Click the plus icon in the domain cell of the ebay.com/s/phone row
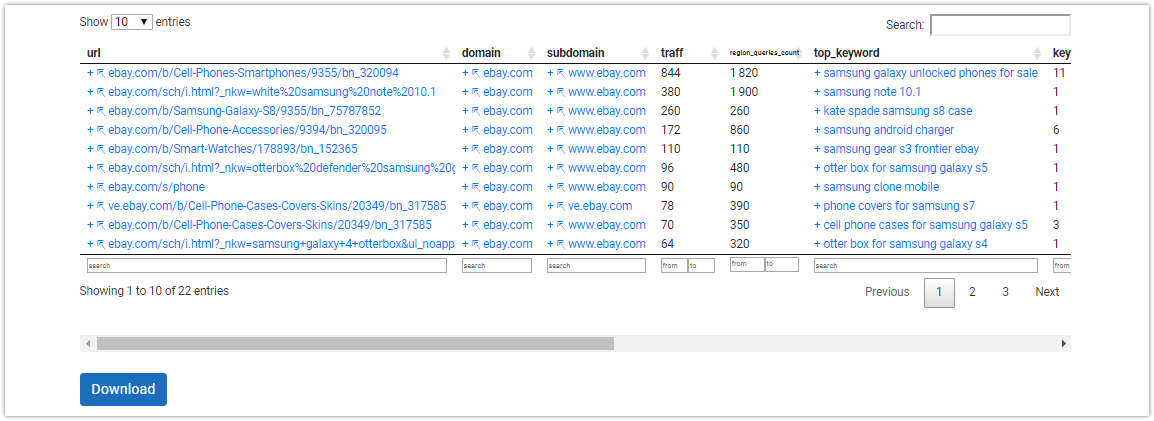Screen dimensions: 1154x421 (465, 187)
